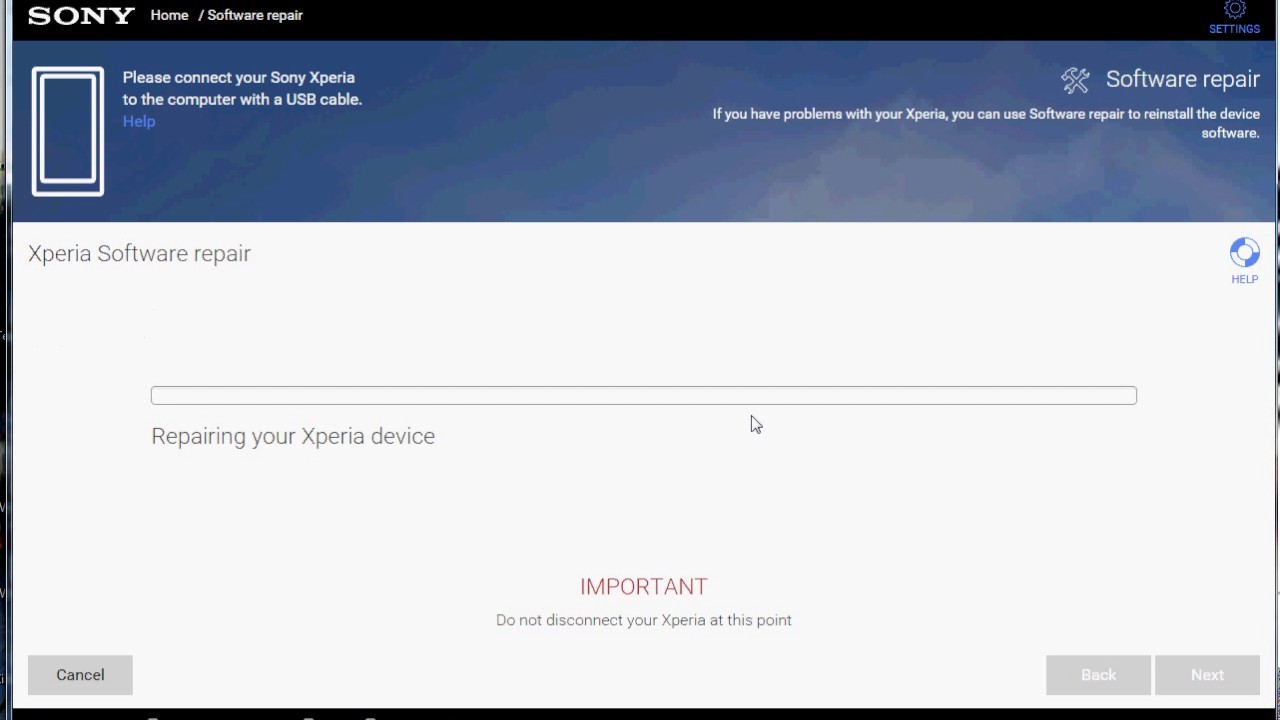Select Software repair breadcrumb item

tap(255, 15)
